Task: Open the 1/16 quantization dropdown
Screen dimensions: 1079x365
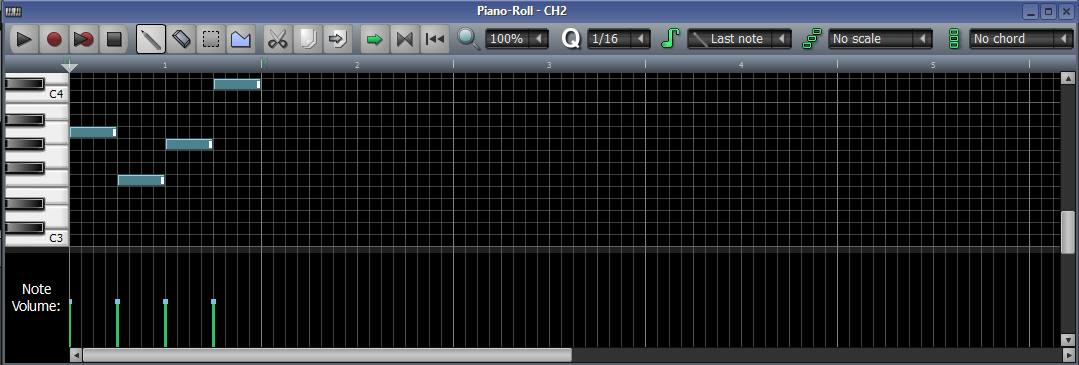Action: click(x=619, y=39)
